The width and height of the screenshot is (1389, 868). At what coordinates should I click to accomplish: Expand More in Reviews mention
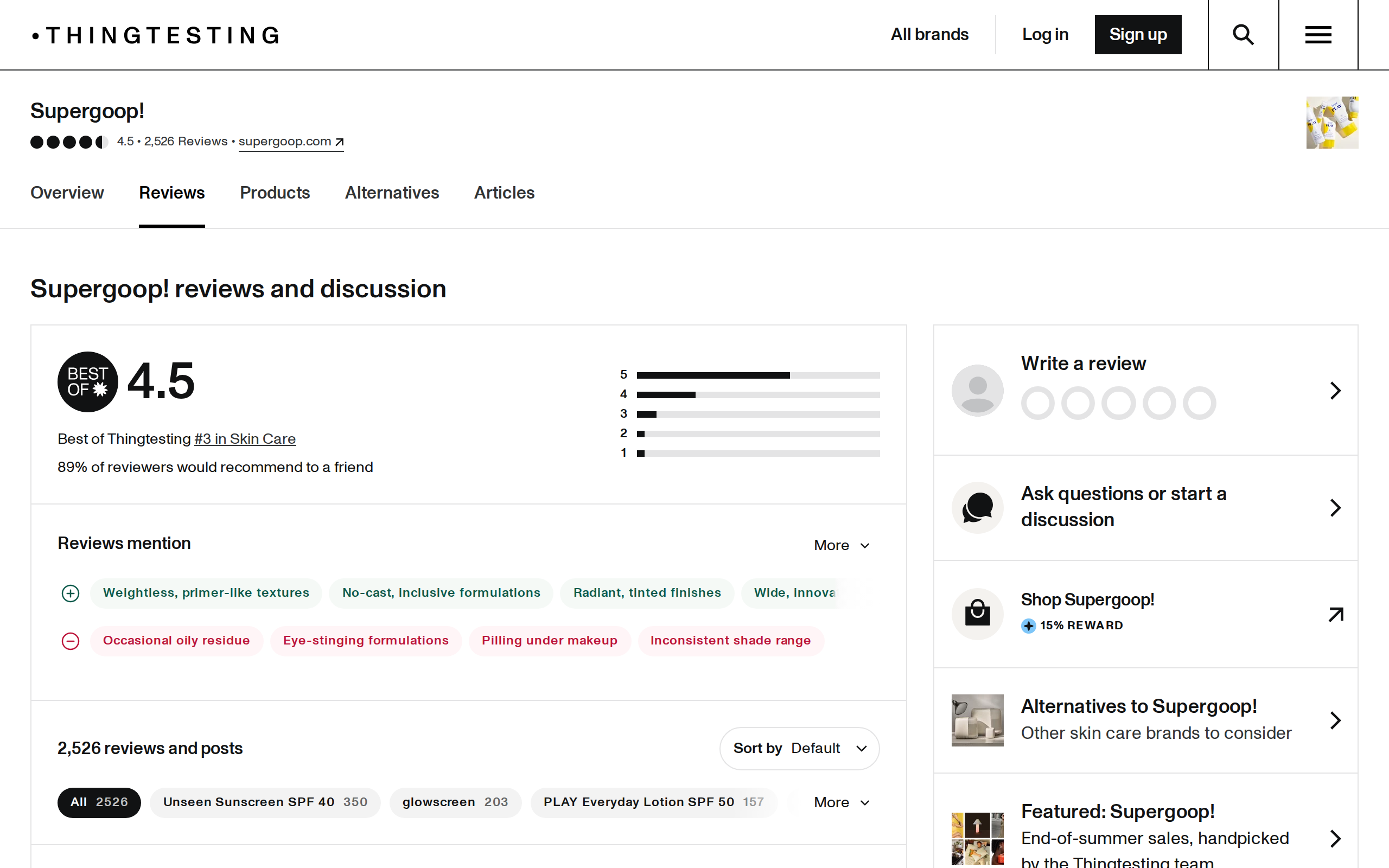coord(842,545)
